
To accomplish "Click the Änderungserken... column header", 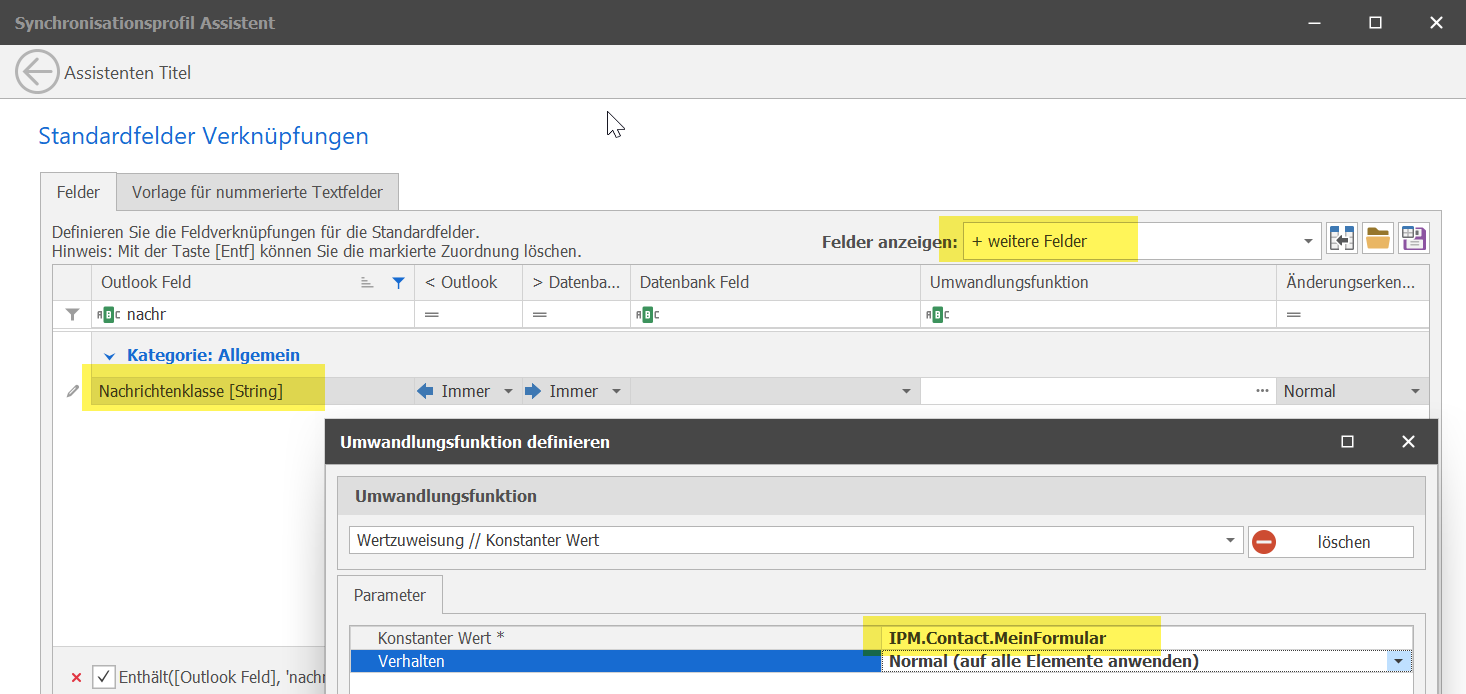I will (x=1352, y=282).
